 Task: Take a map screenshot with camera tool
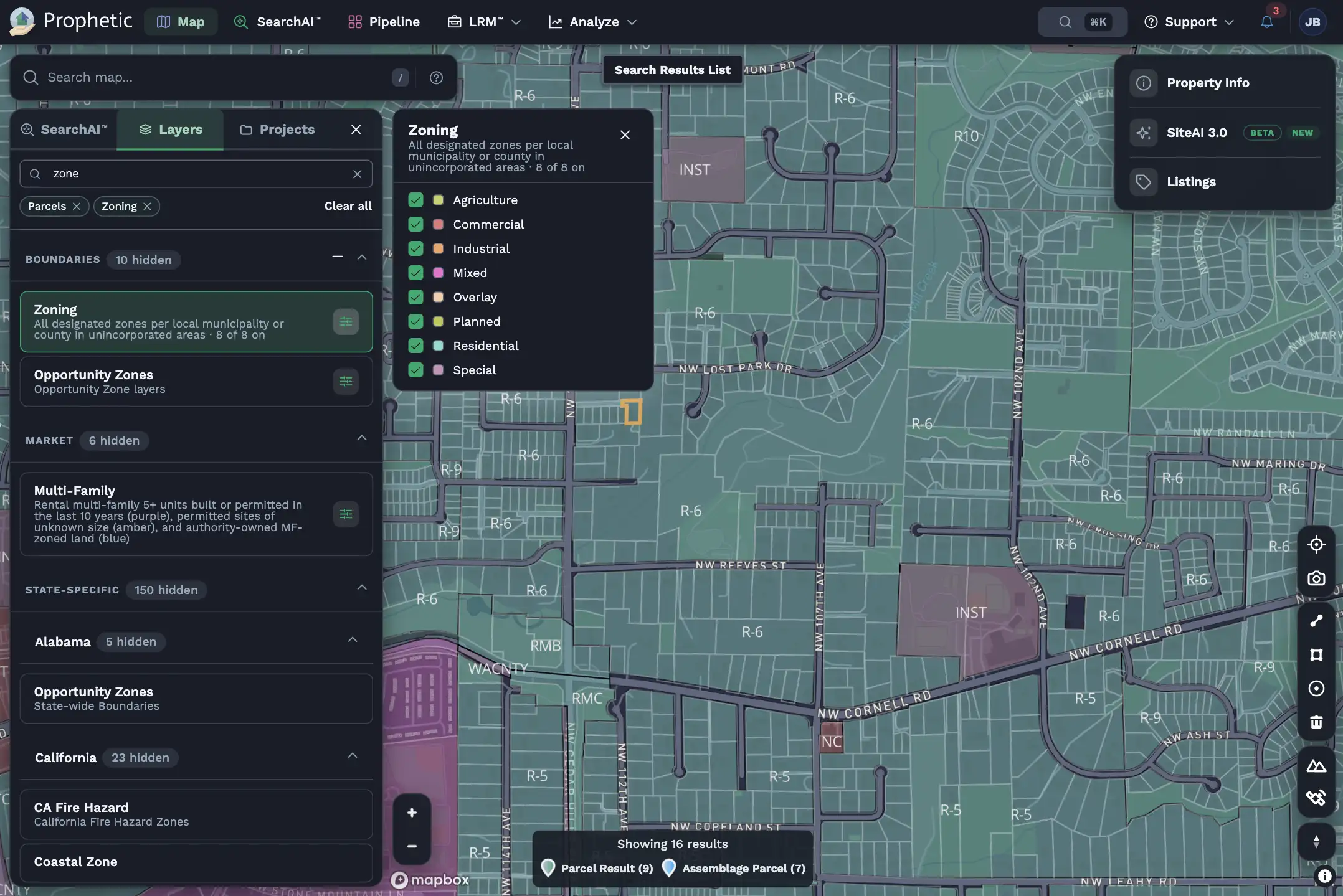(x=1316, y=578)
